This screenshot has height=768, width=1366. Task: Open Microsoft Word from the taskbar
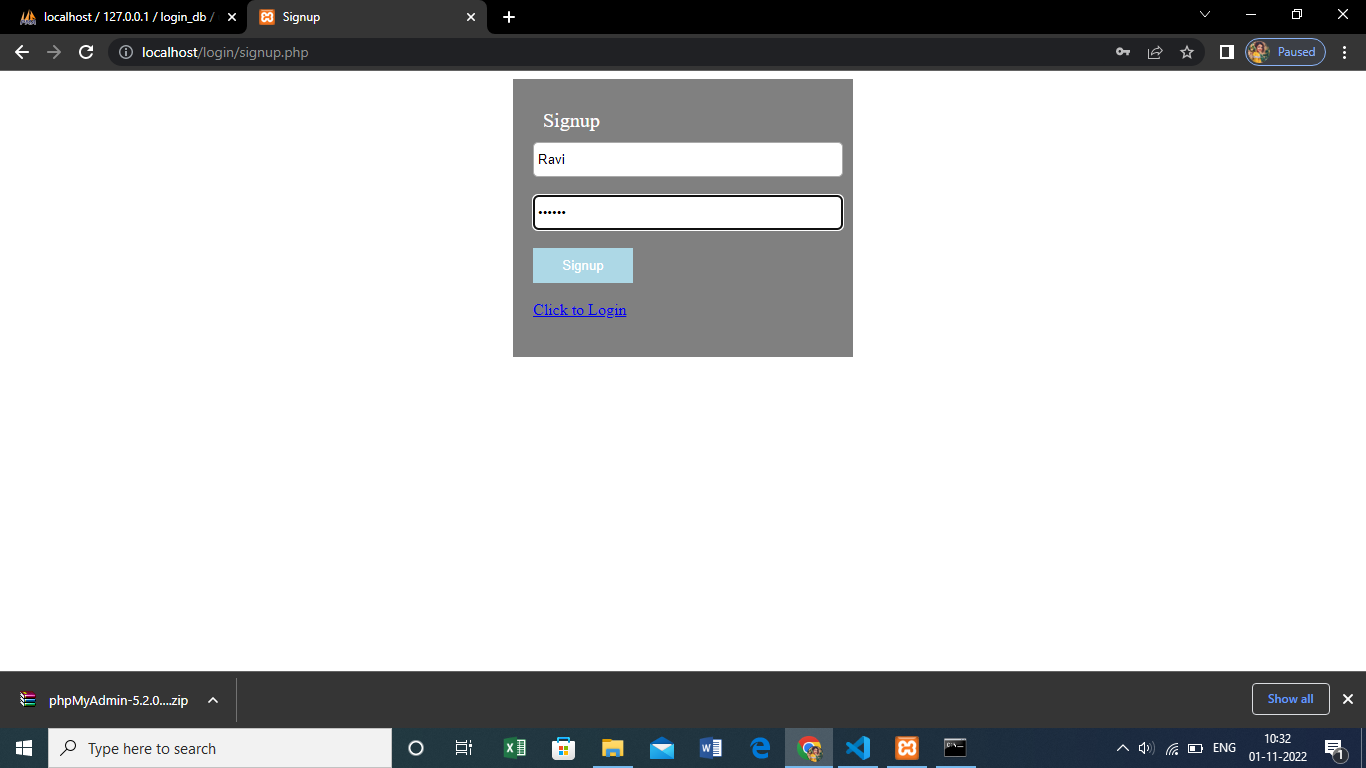(x=711, y=747)
